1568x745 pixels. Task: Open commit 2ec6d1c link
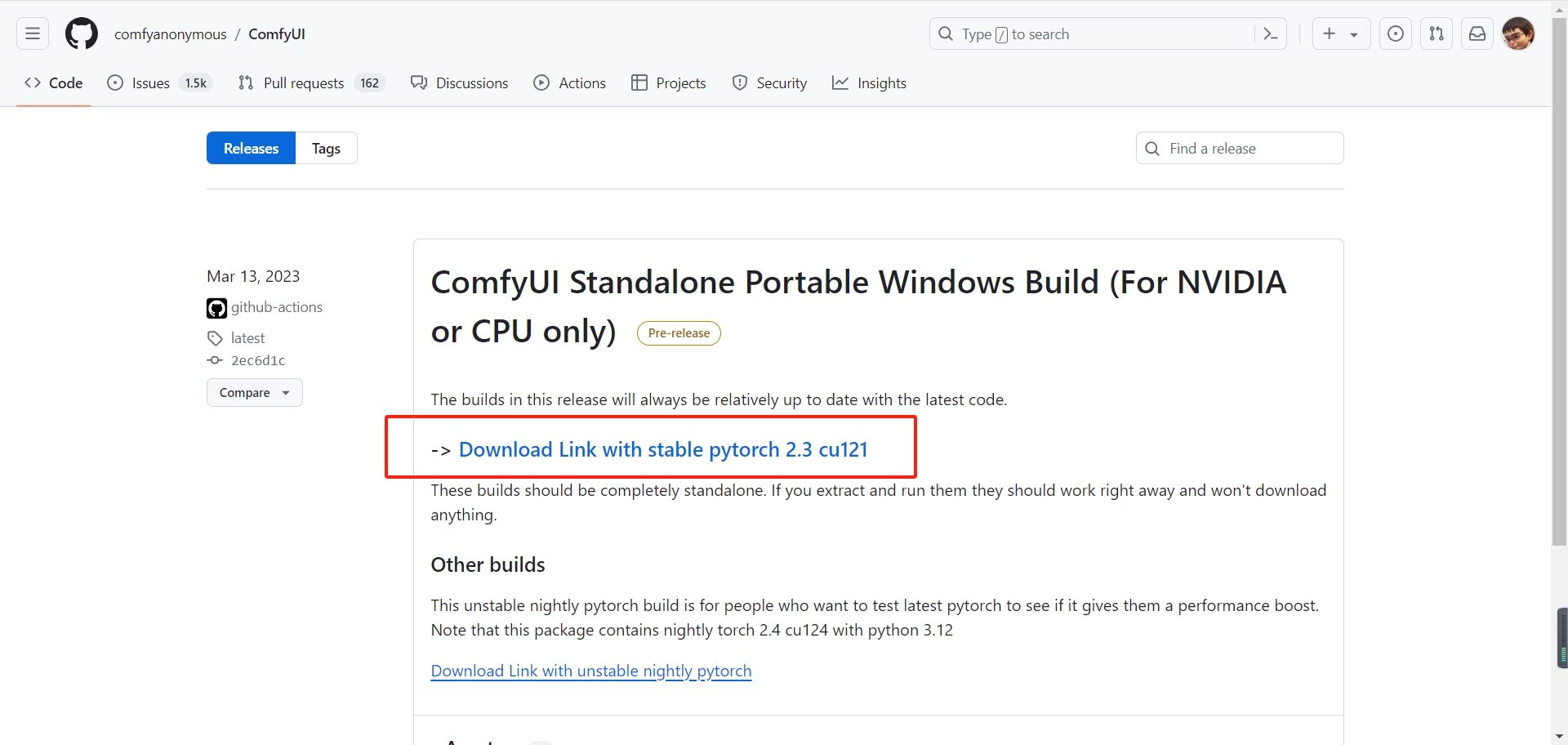[x=258, y=360]
